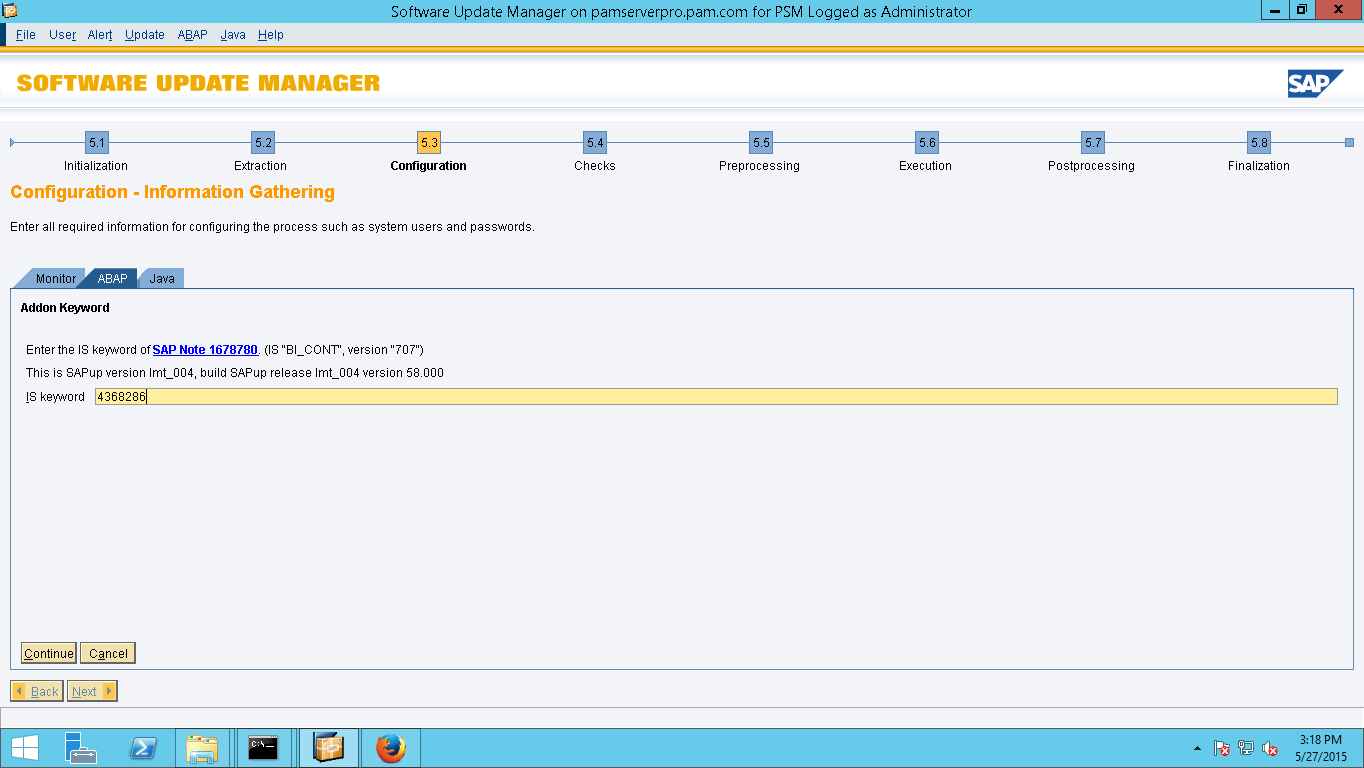Image resolution: width=1364 pixels, height=768 pixels.
Task: Launch Firefox from the taskbar
Action: 390,747
